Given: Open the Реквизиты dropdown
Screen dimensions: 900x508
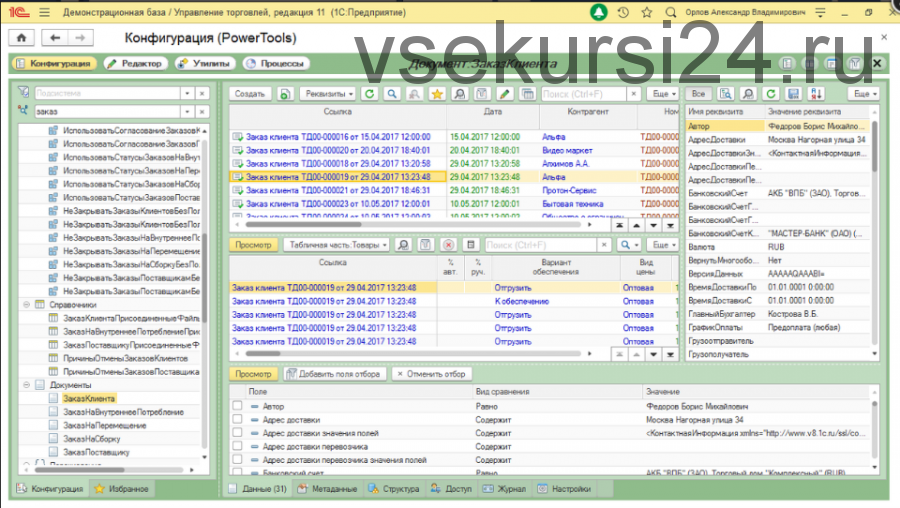Looking at the screenshot, I should click(327, 93).
